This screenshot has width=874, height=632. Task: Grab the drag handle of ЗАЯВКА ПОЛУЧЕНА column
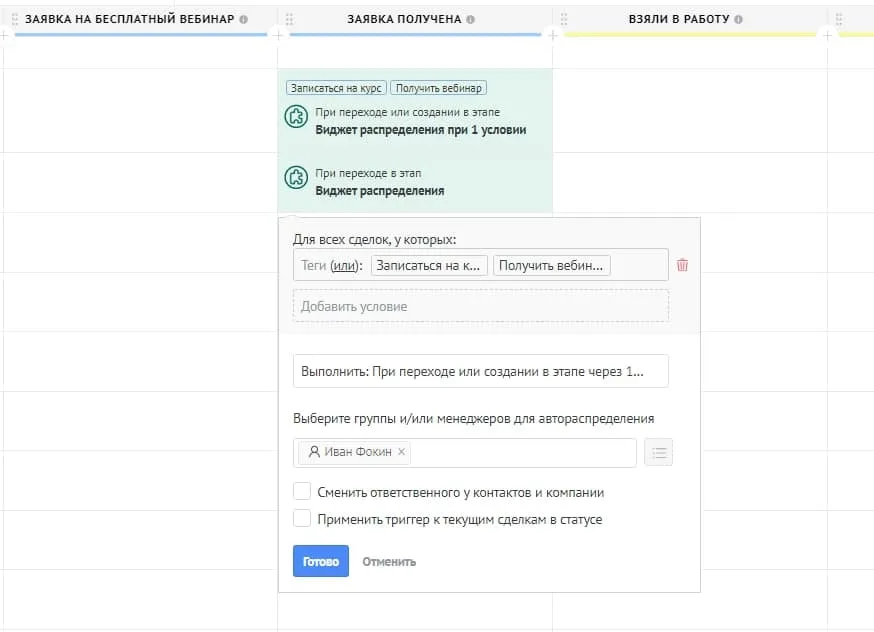289,20
